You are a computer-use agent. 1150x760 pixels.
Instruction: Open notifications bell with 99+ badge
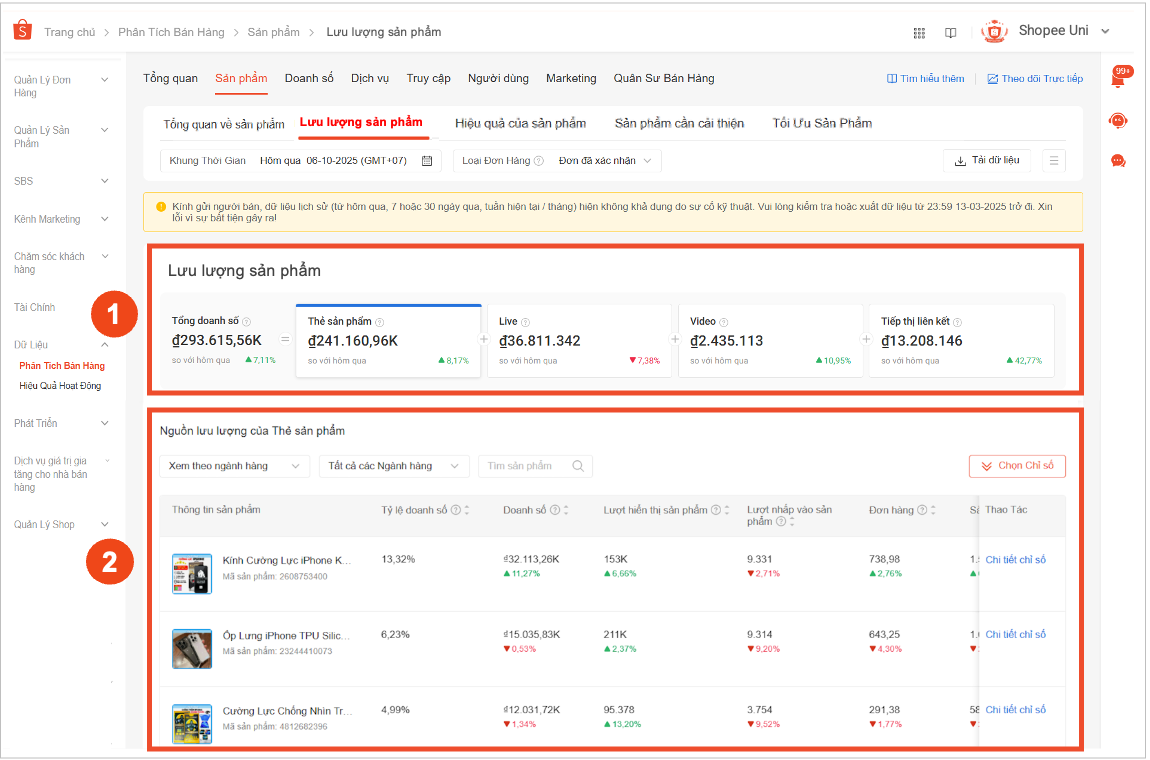(1118, 80)
